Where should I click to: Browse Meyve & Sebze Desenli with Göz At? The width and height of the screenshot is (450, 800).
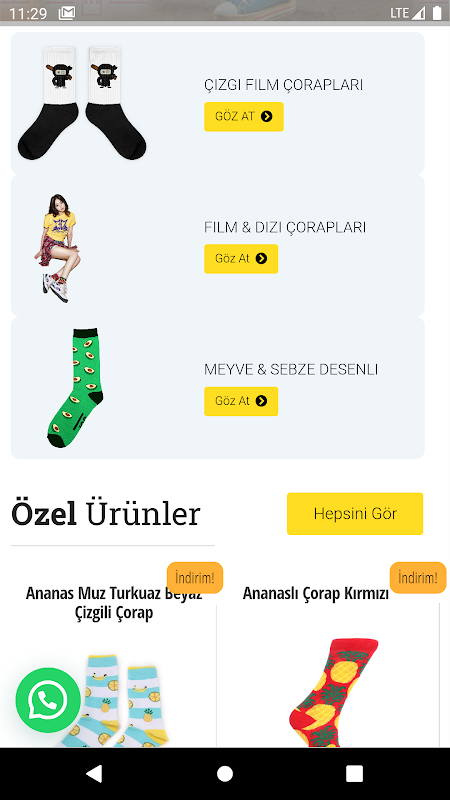click(241, 401)
